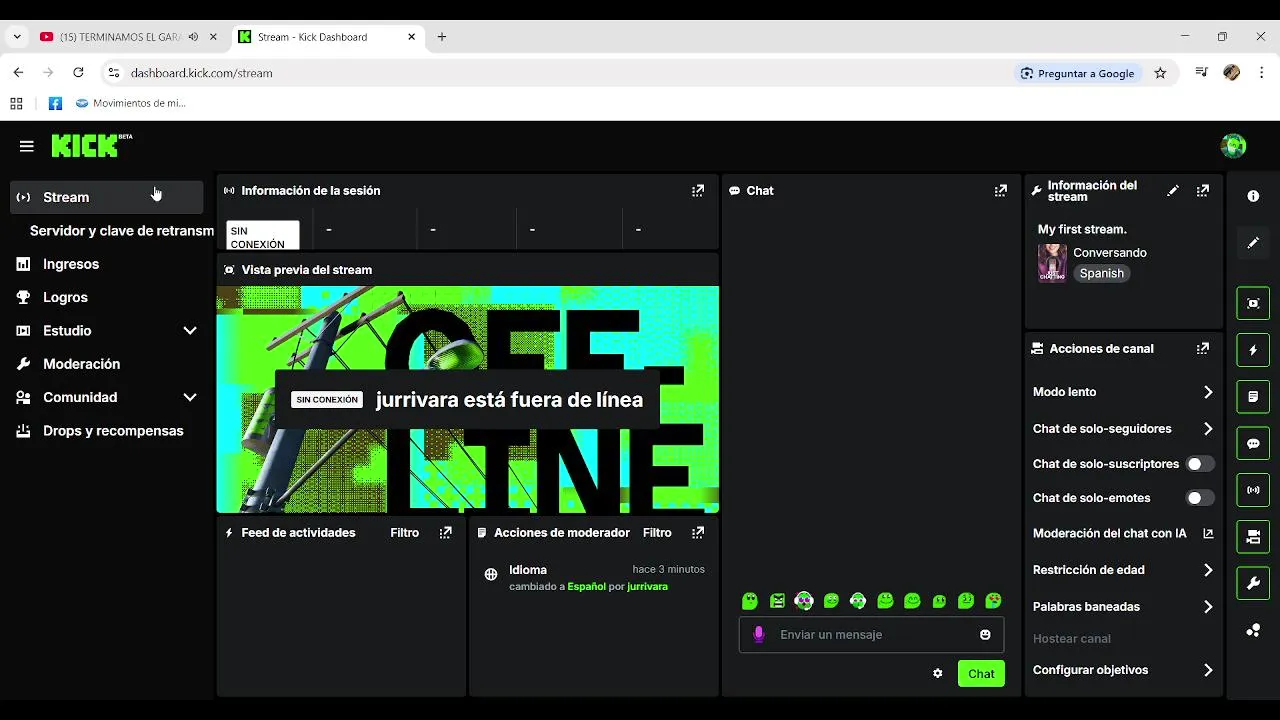
Task: Bookmark this page with star icon
Action: [1160, 73]
